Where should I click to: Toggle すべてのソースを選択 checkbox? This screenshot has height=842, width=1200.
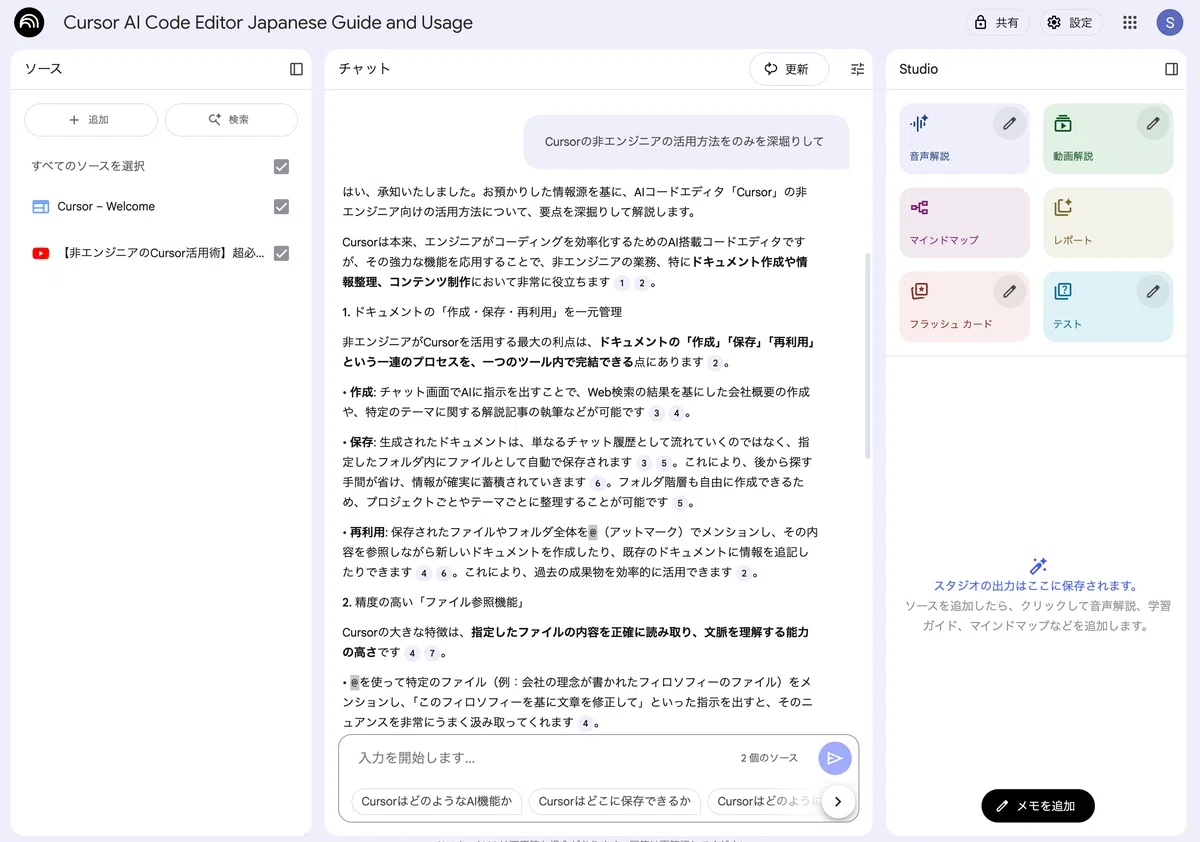pos(281,166)
